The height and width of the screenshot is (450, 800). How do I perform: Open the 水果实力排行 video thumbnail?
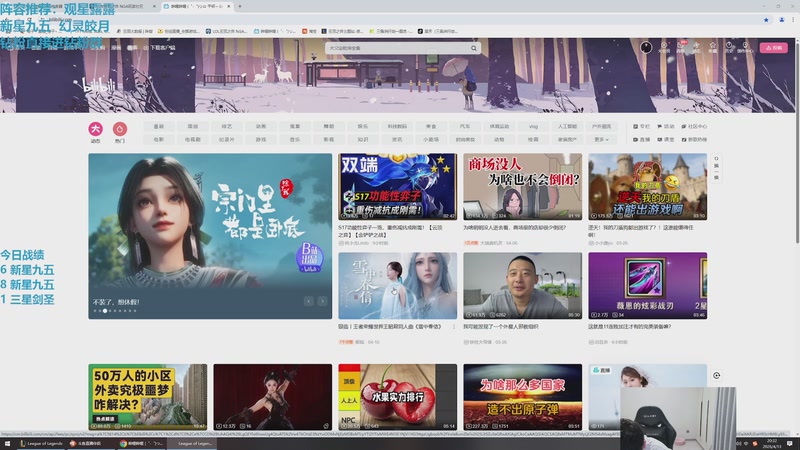point(397,397)
